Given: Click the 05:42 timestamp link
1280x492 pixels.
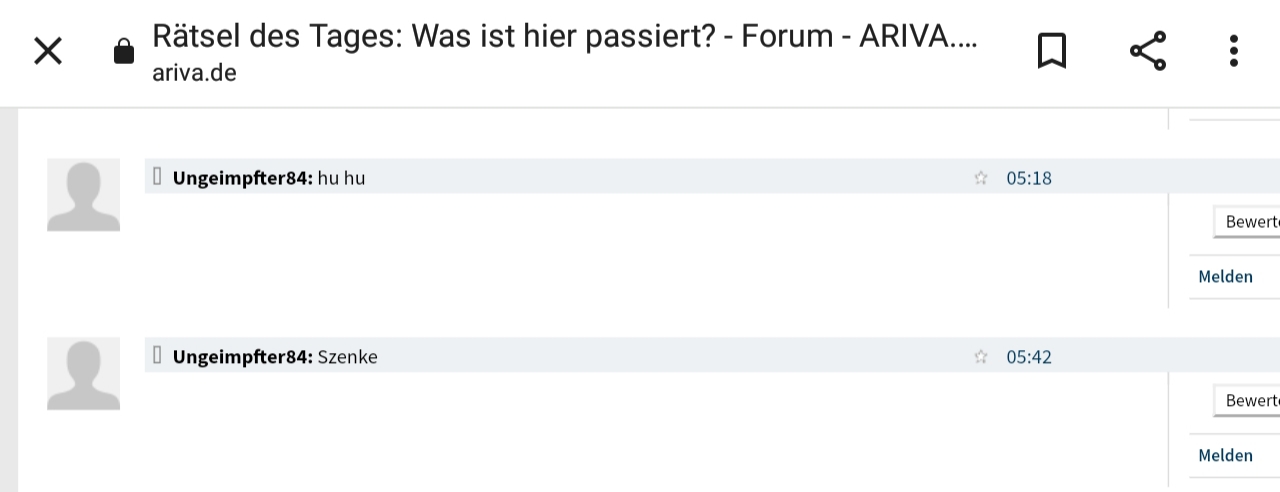Looking at the screenshot, I should point(1029,357).
